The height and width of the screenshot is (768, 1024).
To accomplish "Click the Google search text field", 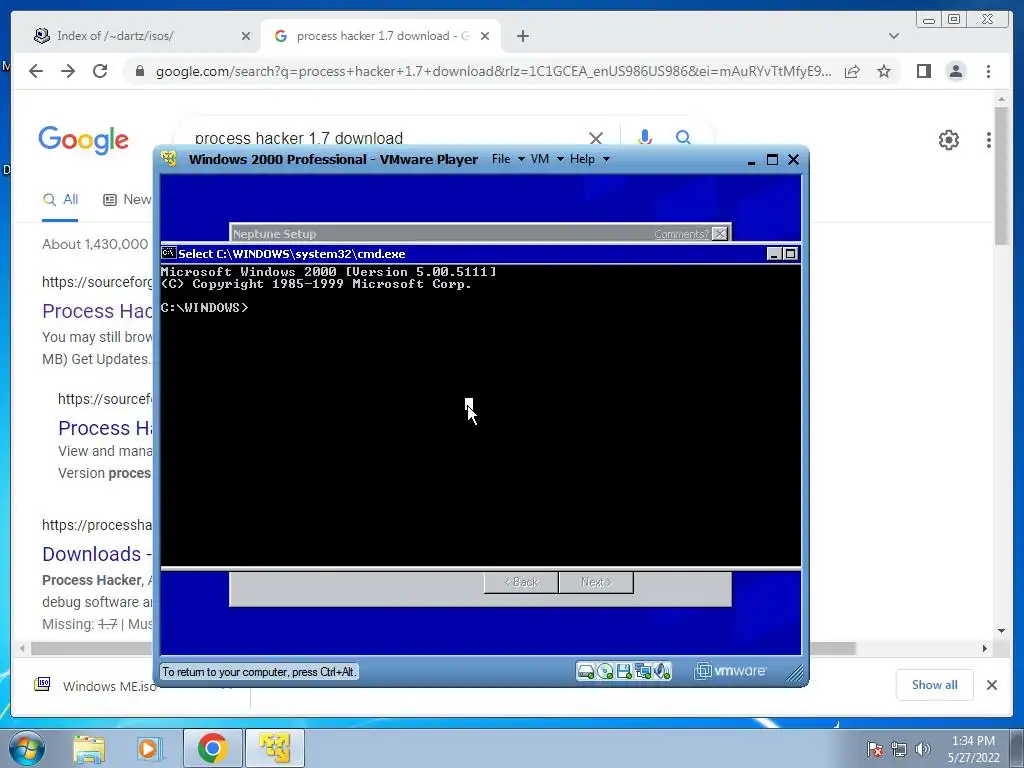I will (385, 138).
